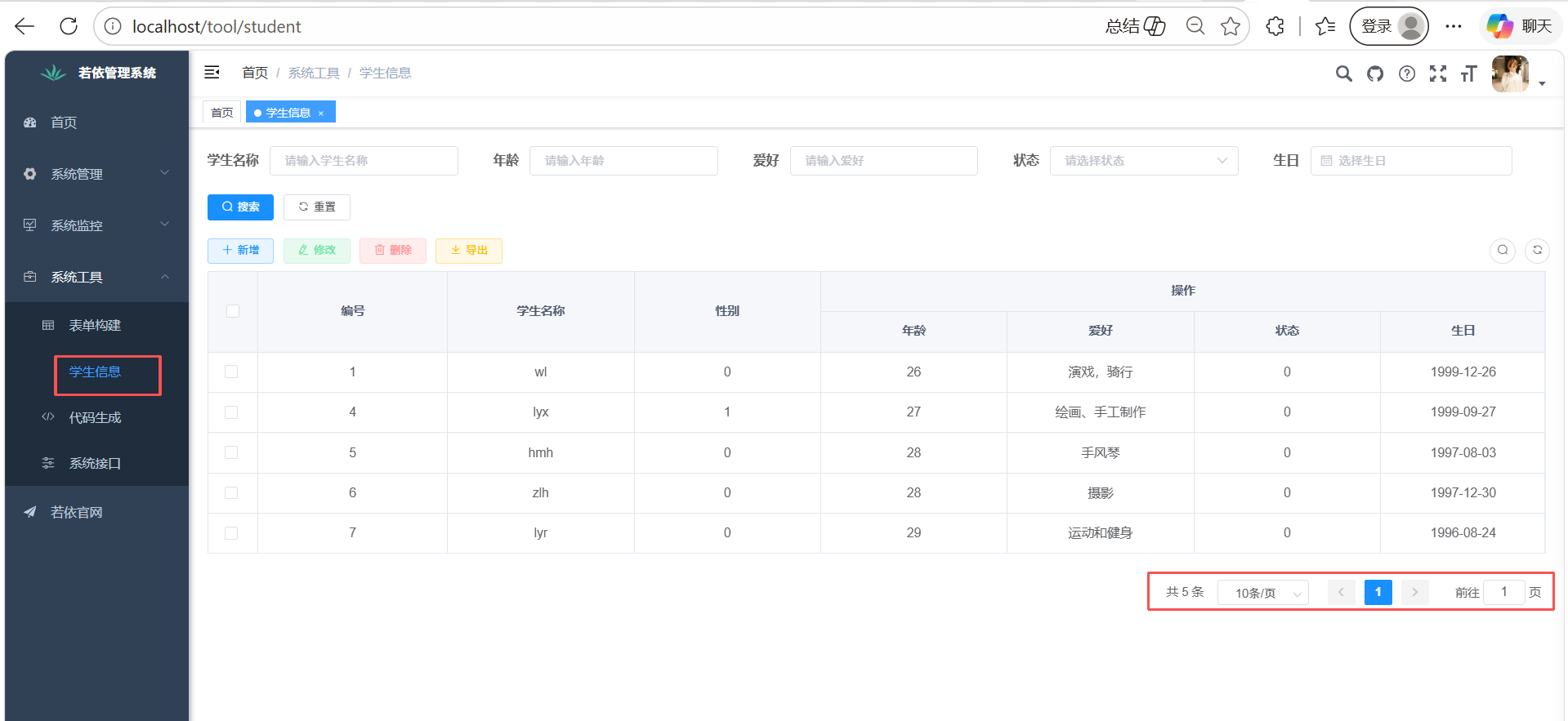Open Copilot chat button 聊天
This screenshot has width=1568, height=721.
pos(1520,26)
